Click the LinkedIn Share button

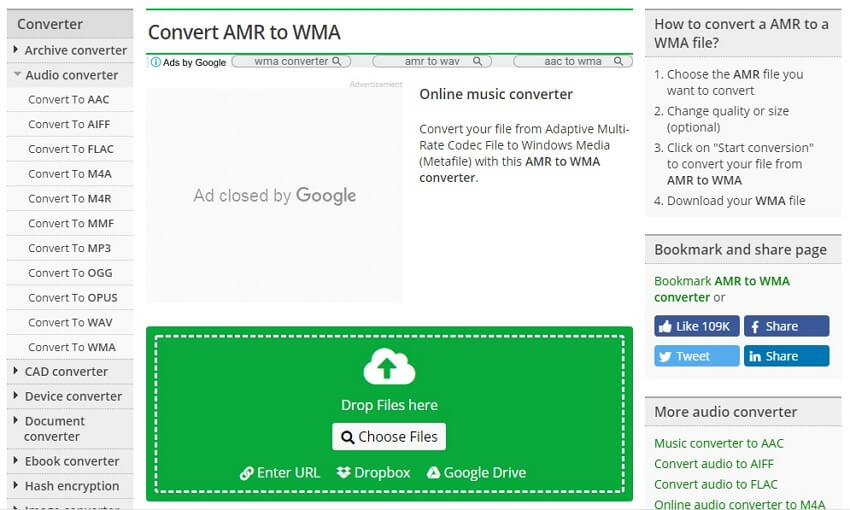(x=787, y=356)
